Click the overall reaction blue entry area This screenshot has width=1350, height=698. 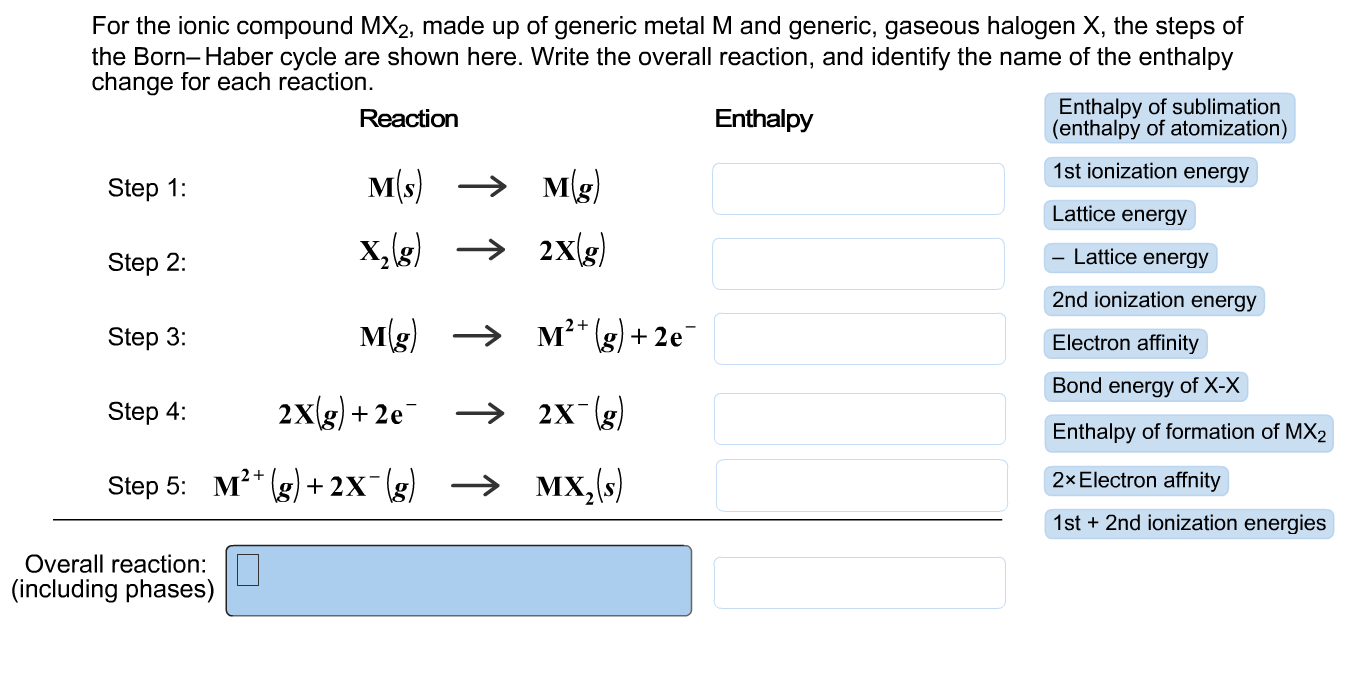coord(460,580)
